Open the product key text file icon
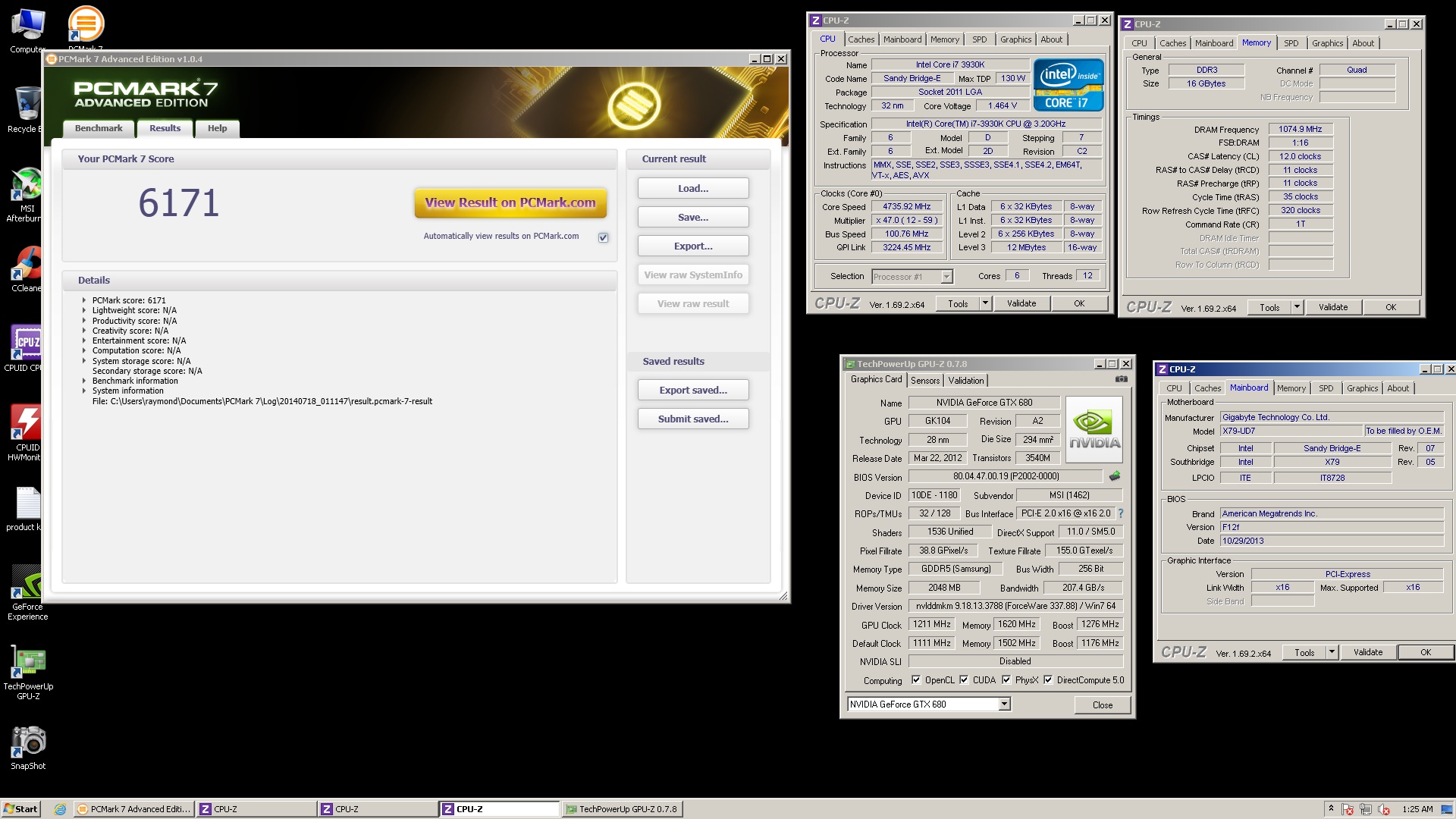Screen dimensions: 1456x819 point(26,508)
